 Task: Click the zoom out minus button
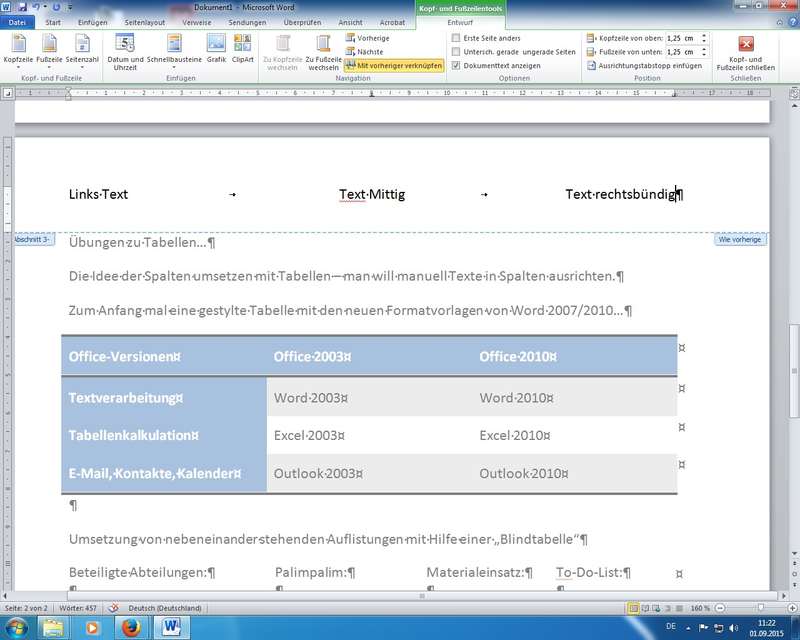720,608
